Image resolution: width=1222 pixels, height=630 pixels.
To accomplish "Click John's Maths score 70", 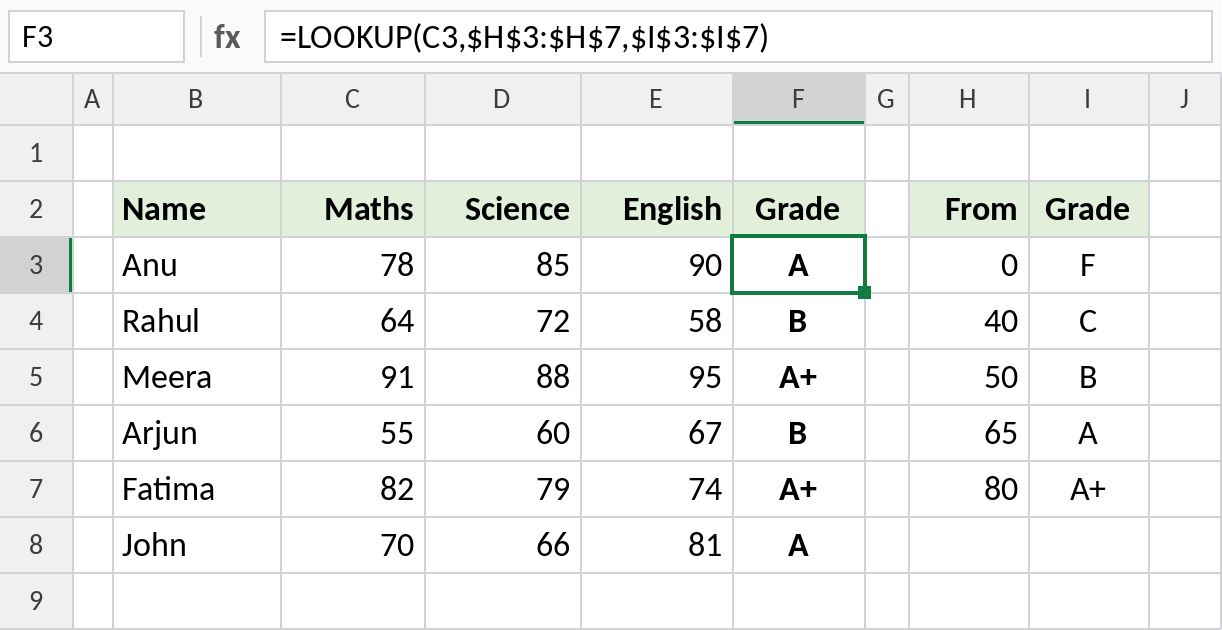I will pyautogui.click(x=353, y=545).
